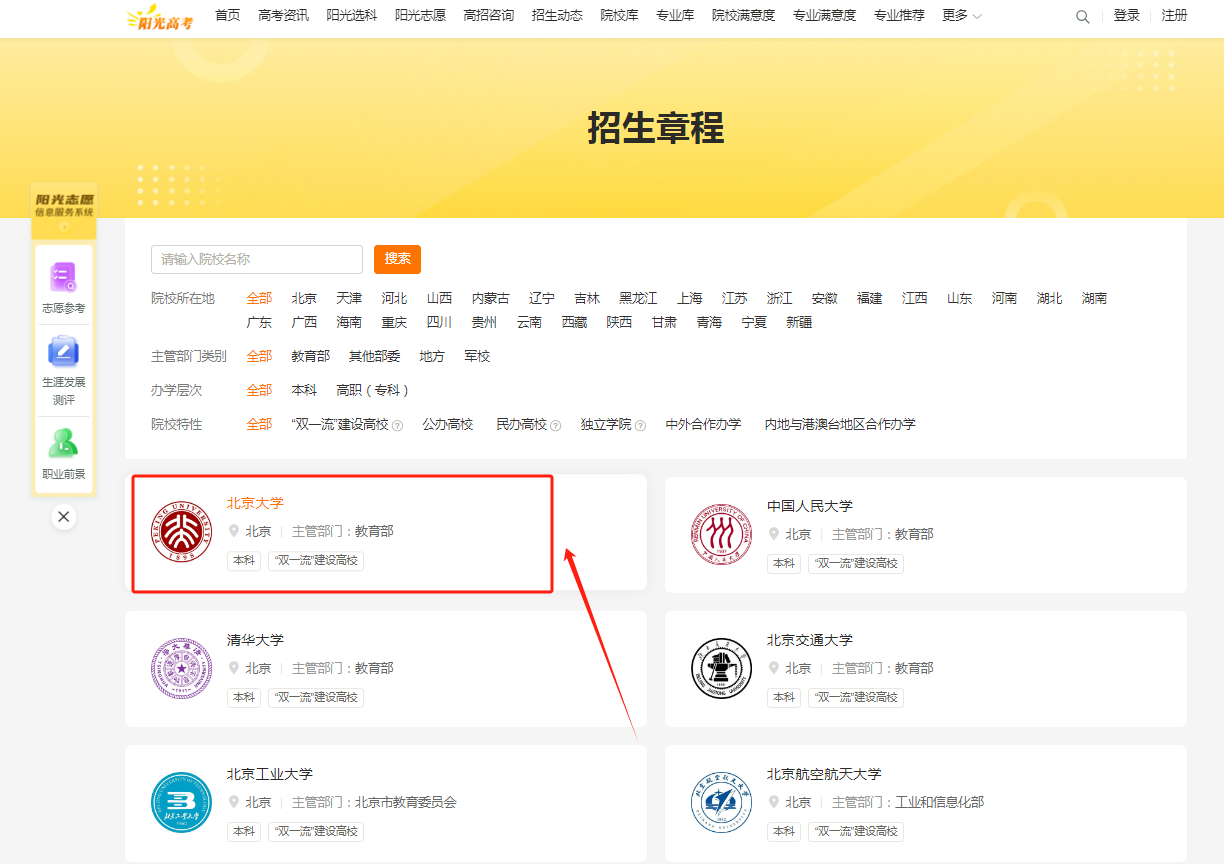Screen dimensions: 1224x864
Task: Click the 北京航空航天大学 emblem logo
Action: tap(721, 802)
